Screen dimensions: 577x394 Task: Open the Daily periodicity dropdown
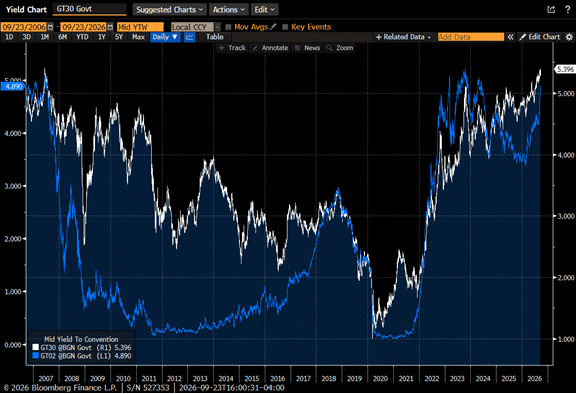tap(165, 37)
